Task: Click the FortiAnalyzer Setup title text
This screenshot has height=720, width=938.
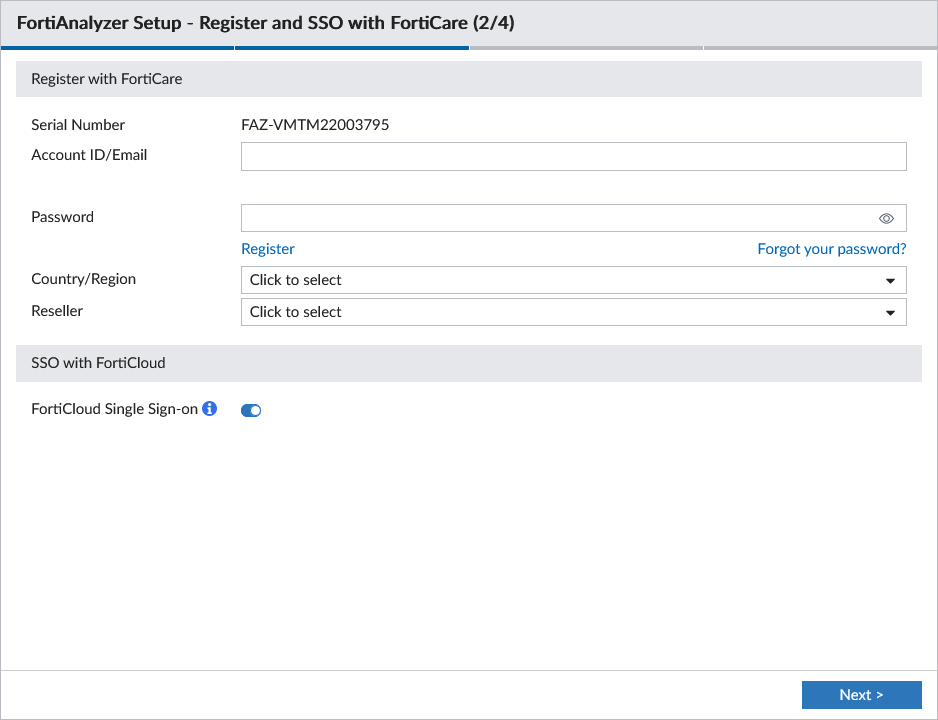Action: 266,23
